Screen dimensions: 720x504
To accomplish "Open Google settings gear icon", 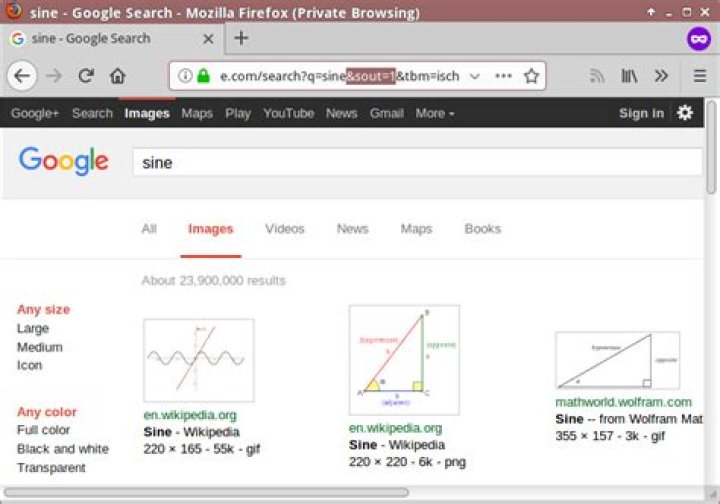I will point(685,112).
